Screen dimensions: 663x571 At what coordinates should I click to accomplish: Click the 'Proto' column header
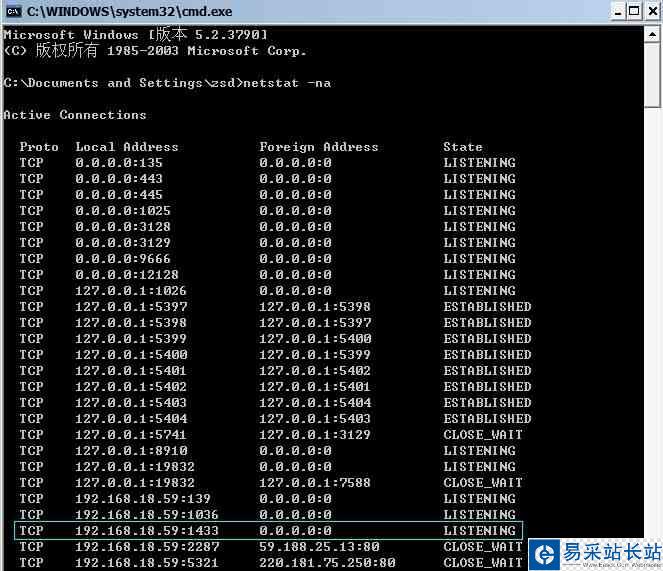coord(39,147)
